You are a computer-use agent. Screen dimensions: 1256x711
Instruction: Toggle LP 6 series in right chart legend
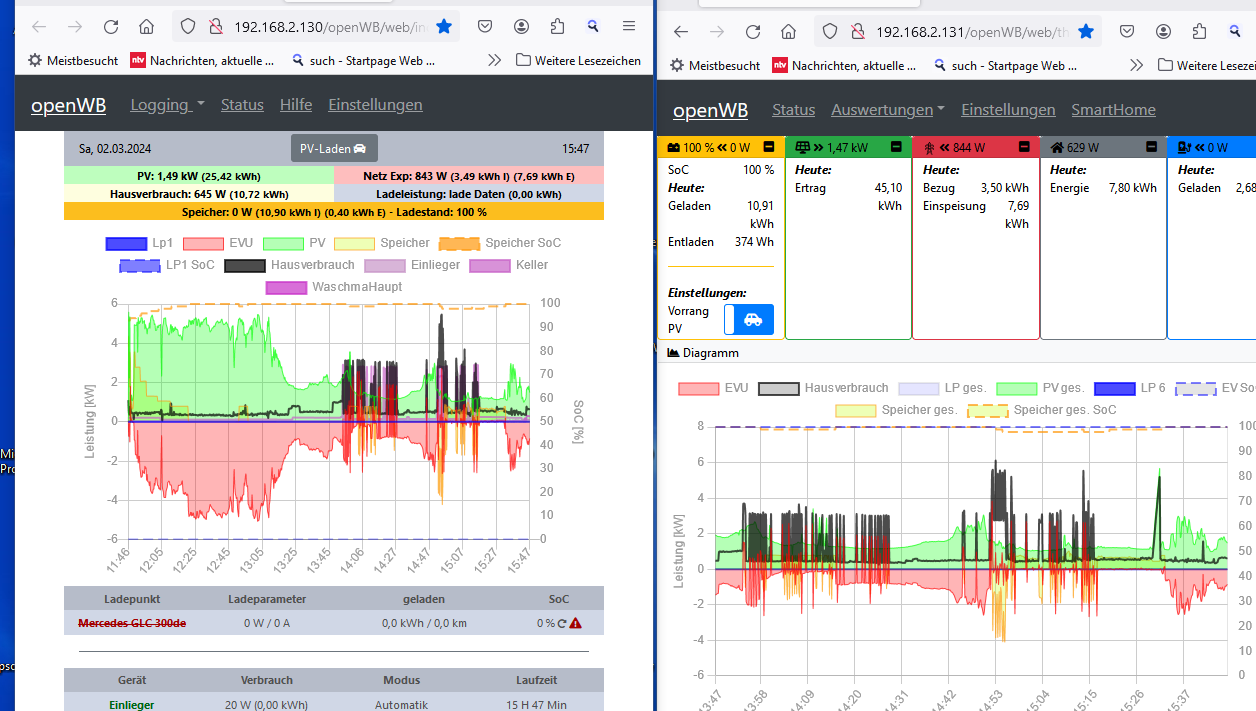tap(1129, 388)
